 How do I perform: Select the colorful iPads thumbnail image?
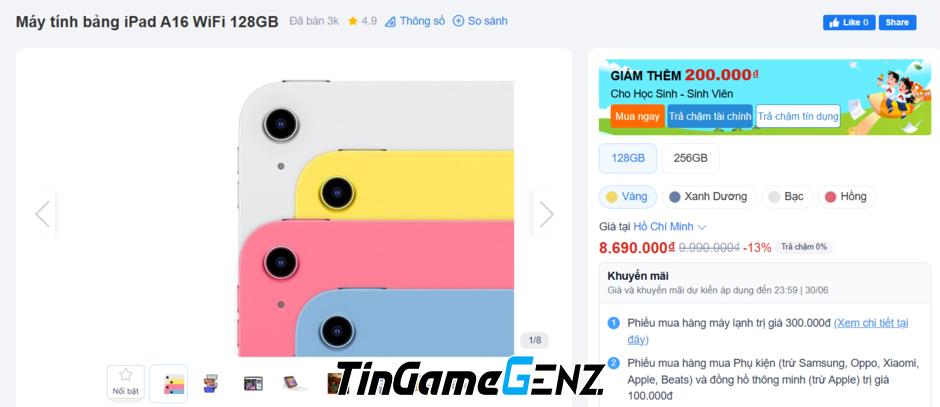(x=168, y=384)
